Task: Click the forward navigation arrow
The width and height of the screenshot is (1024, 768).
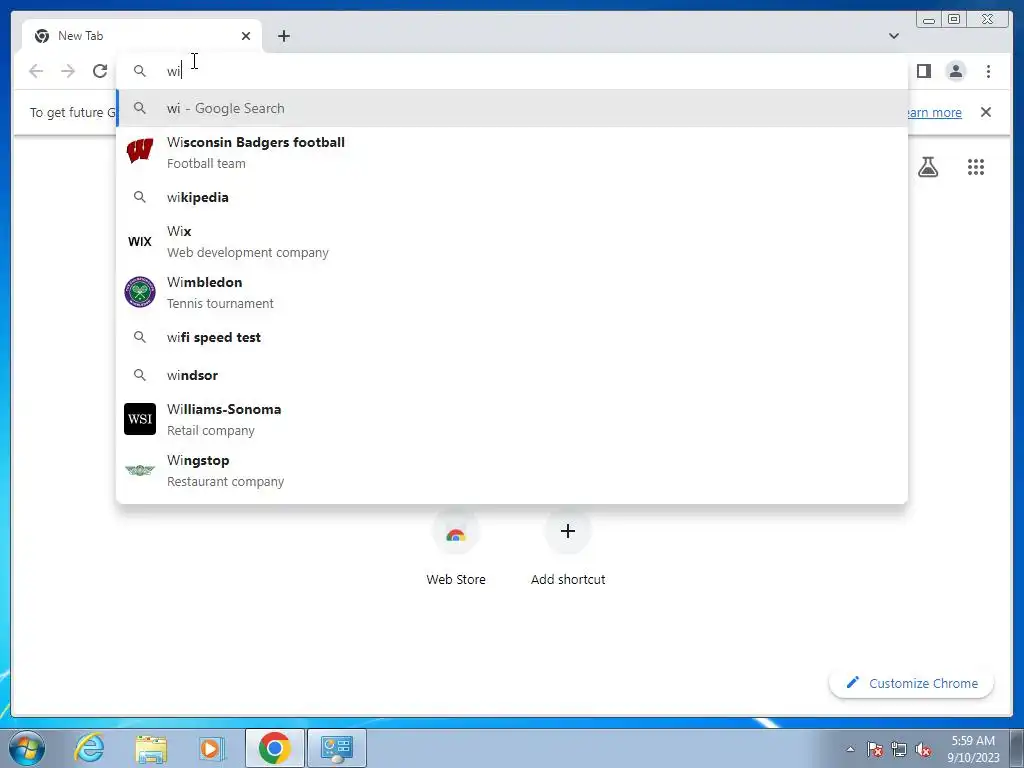Action: pos(68,71)
